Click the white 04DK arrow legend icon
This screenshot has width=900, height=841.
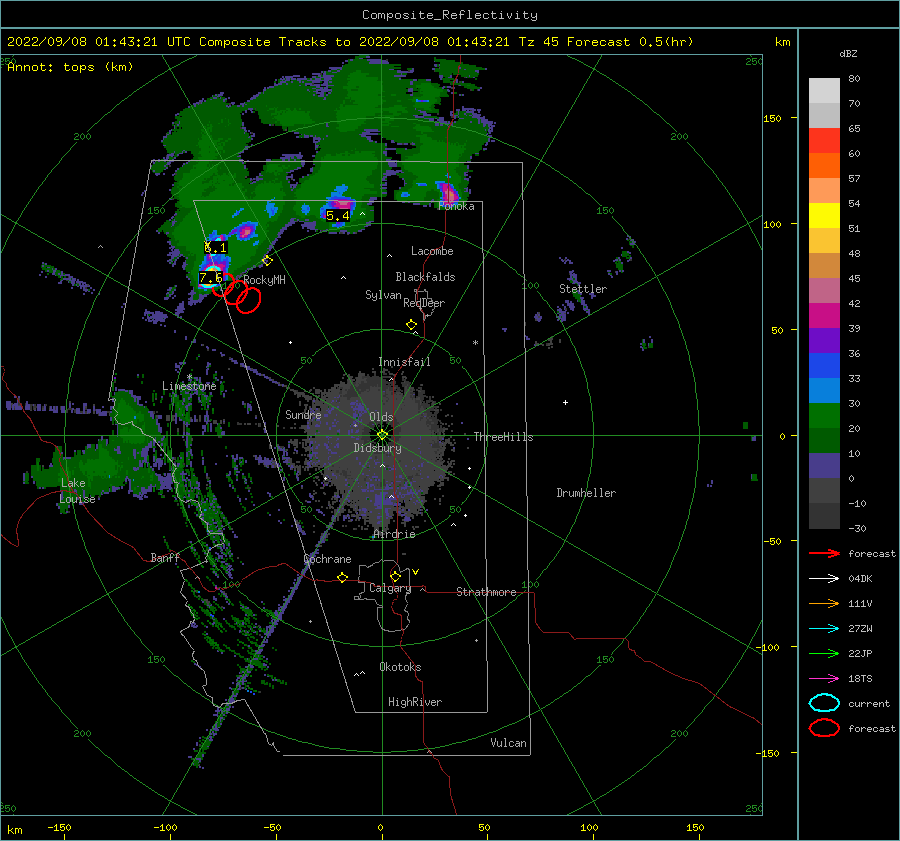(x=824, y=578)
